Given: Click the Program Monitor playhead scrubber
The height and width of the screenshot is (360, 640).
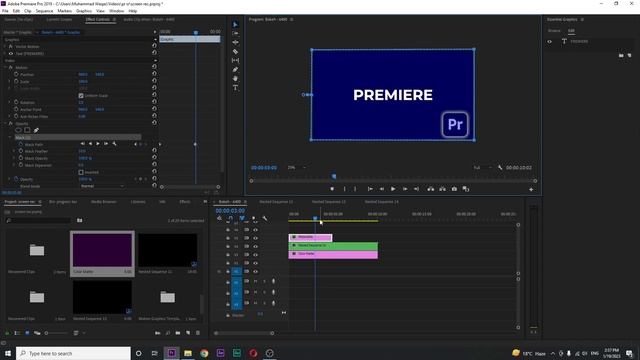Looking at the screenshot, I should (334, 176).
